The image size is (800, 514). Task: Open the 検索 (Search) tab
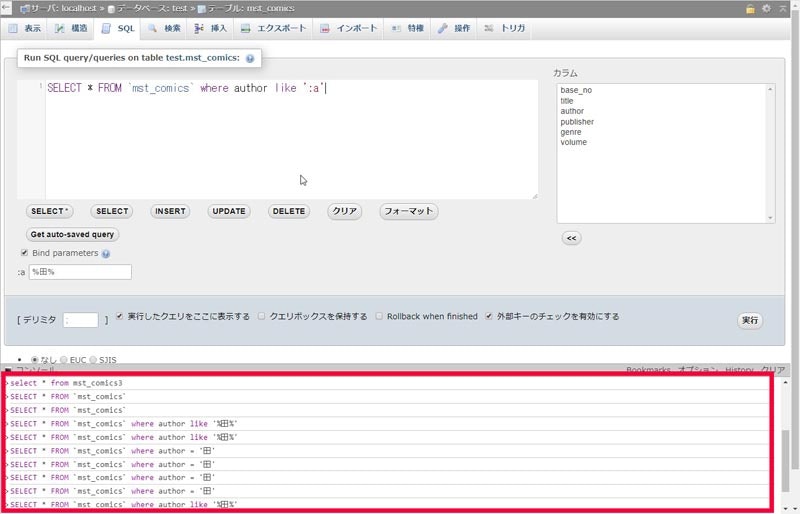coord(164,29)
